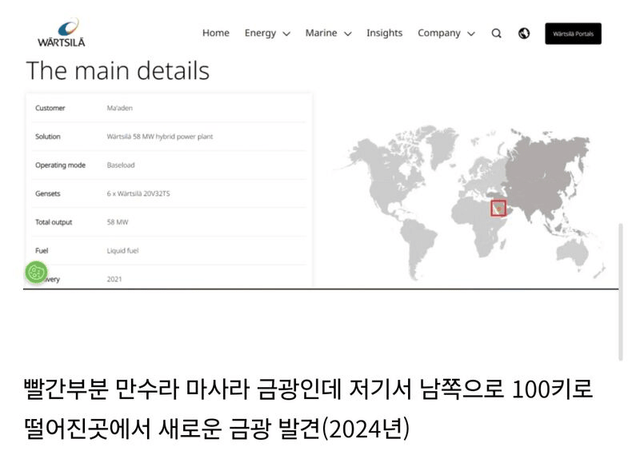This screenshot has width=640, height=453.
Task: Expand the Energy chevron arrow
Action: 287,34
